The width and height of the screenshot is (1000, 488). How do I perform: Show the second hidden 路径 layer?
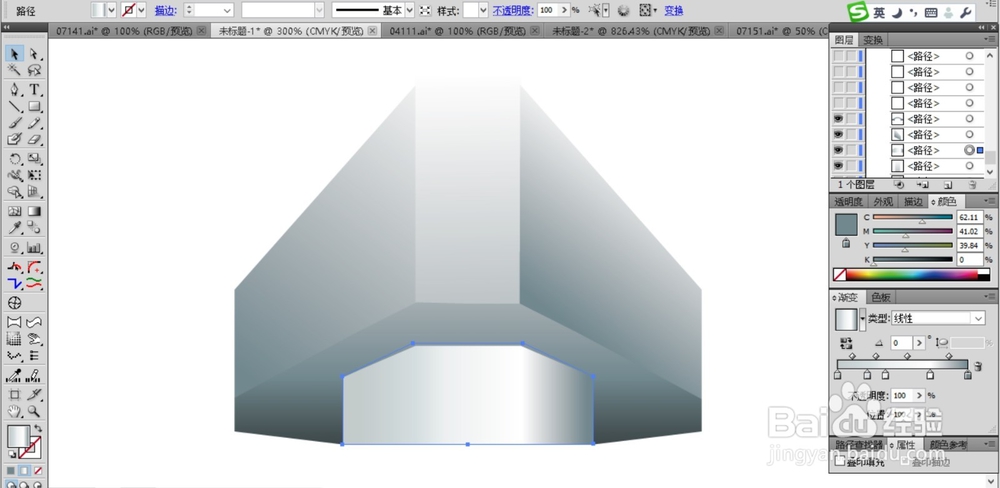coord(838,71)
